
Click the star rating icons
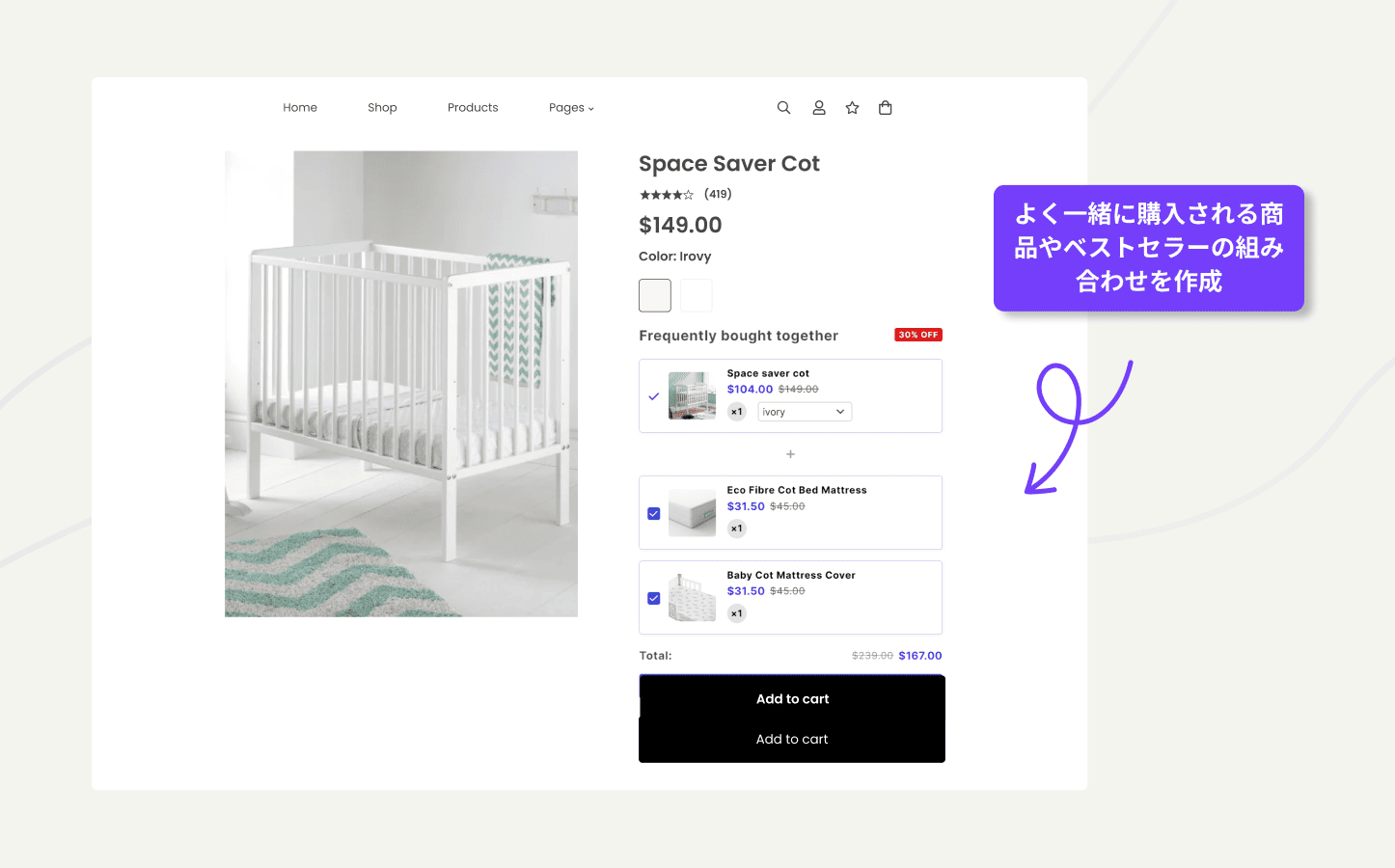click(667, 195)
